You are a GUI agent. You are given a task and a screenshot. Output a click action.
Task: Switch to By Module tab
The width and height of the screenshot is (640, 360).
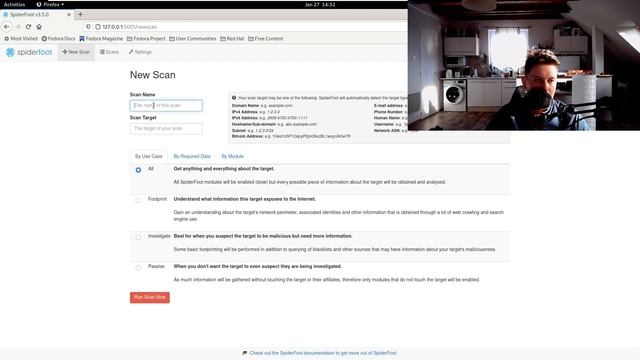click(232, 156)
